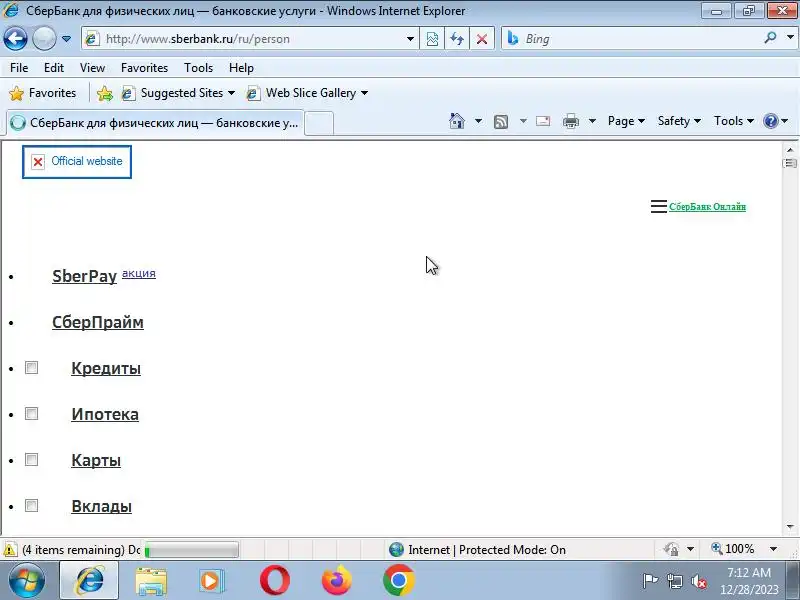Go back with the Back arrow button
Viewport: 800px width, 600px height.
point(15,38)
